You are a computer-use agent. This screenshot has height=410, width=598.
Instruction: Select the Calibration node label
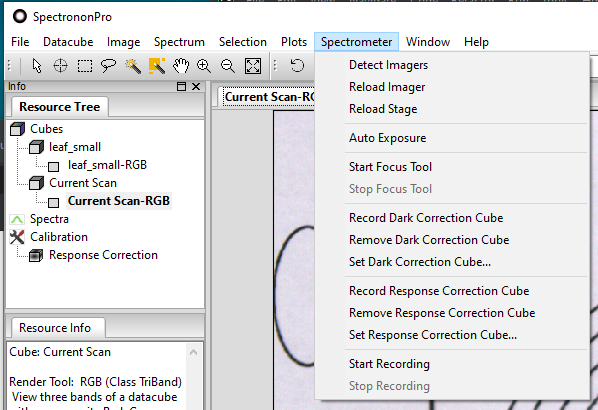point(59,237)
